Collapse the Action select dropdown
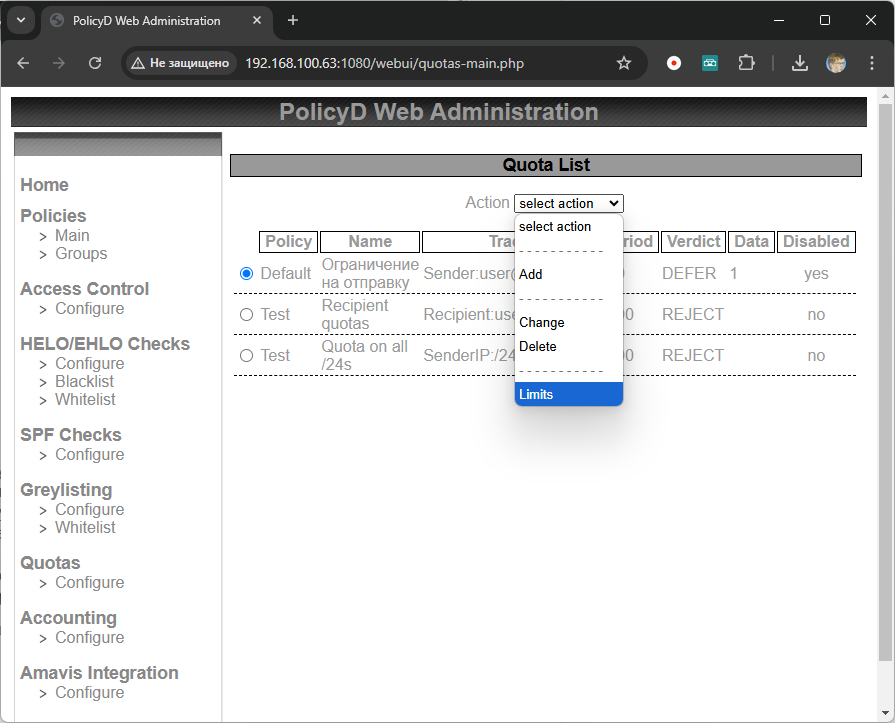 569,203
